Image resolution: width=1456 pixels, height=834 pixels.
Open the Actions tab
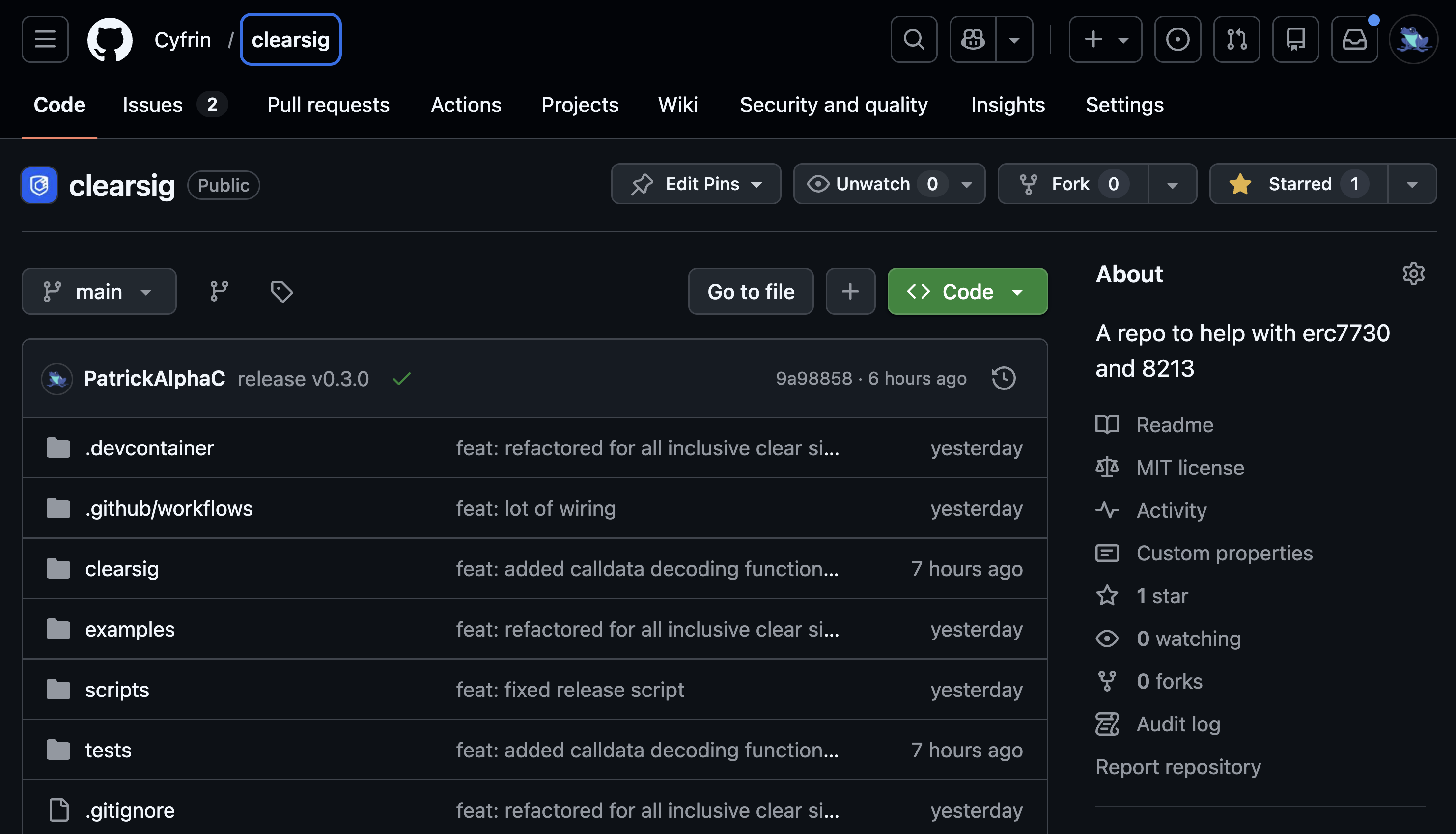tap(466, 105)
